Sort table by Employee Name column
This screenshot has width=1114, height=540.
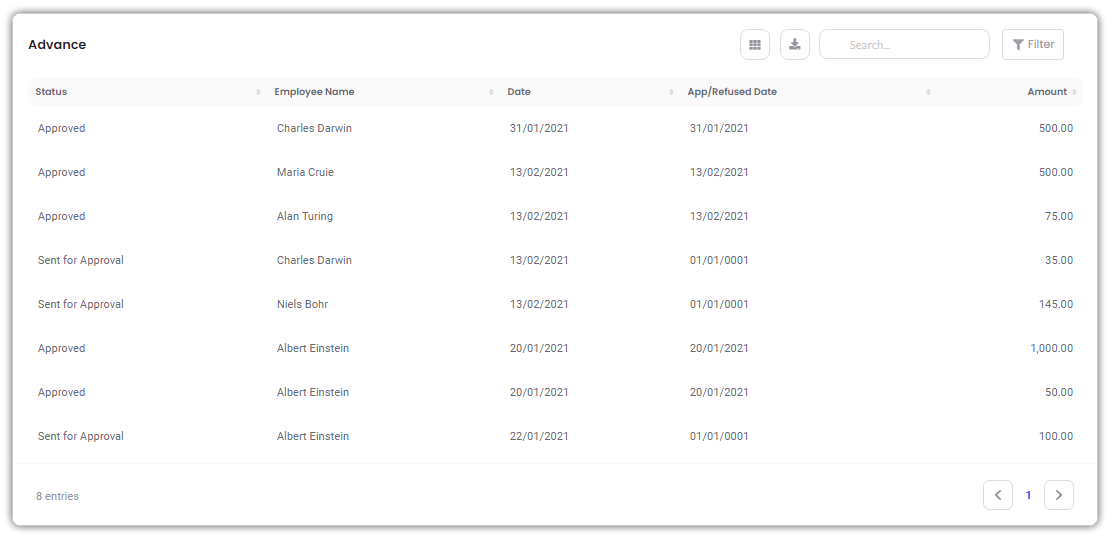coord(314,92)
